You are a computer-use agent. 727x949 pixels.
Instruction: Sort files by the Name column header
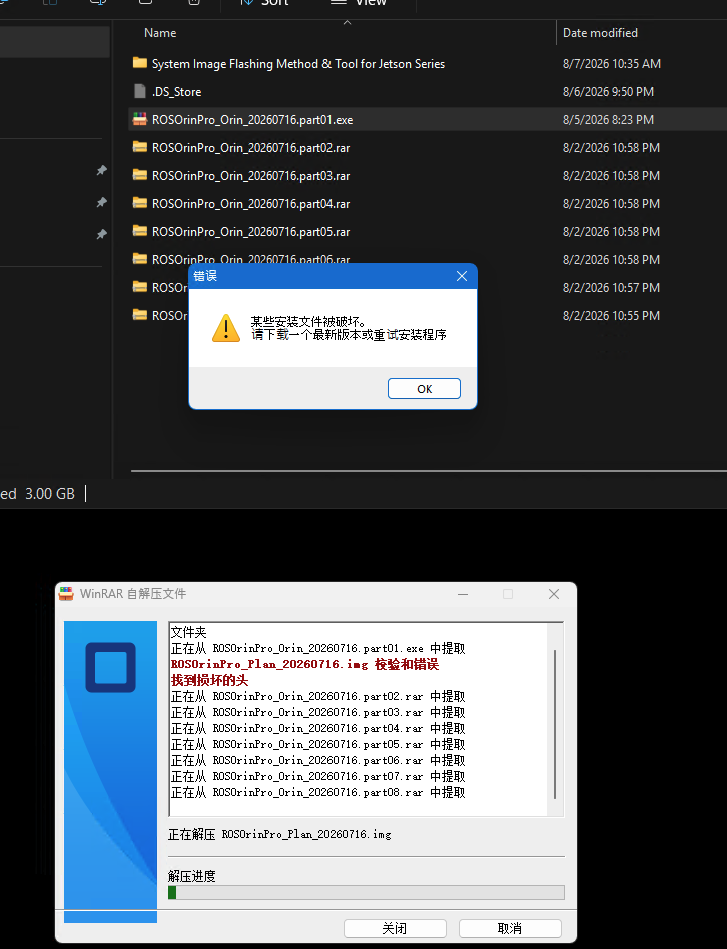coord(160,33)
